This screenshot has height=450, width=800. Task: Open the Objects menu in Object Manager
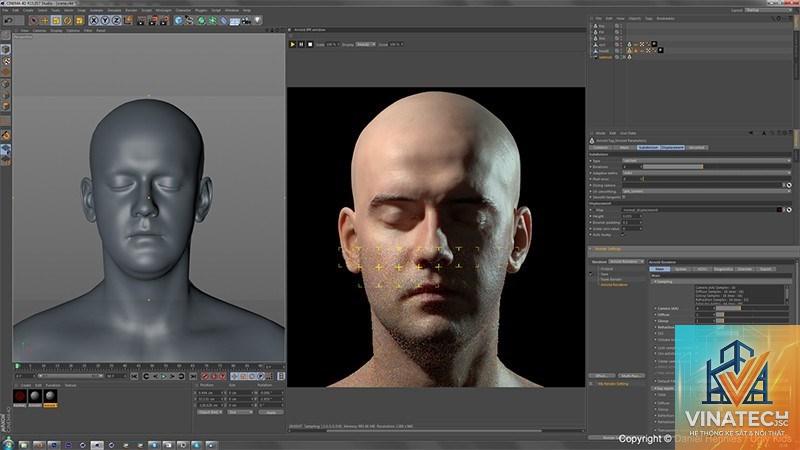pyautogui.click(x=635, y=18)
